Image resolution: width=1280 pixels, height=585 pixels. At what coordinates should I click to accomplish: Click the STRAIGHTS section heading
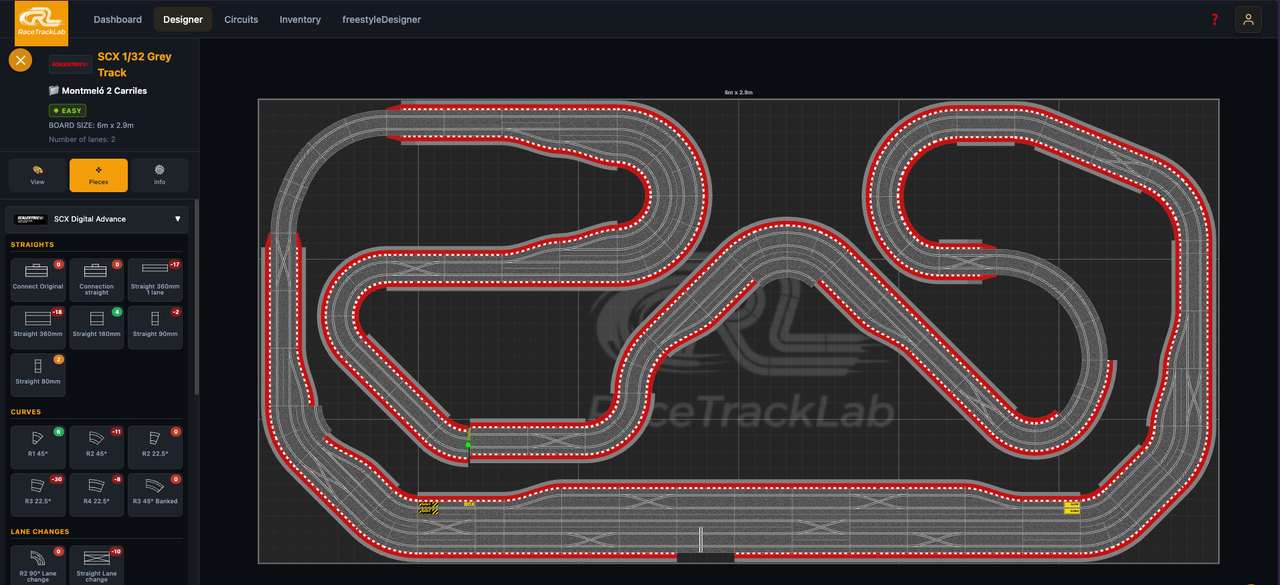[x=32, y=244]
